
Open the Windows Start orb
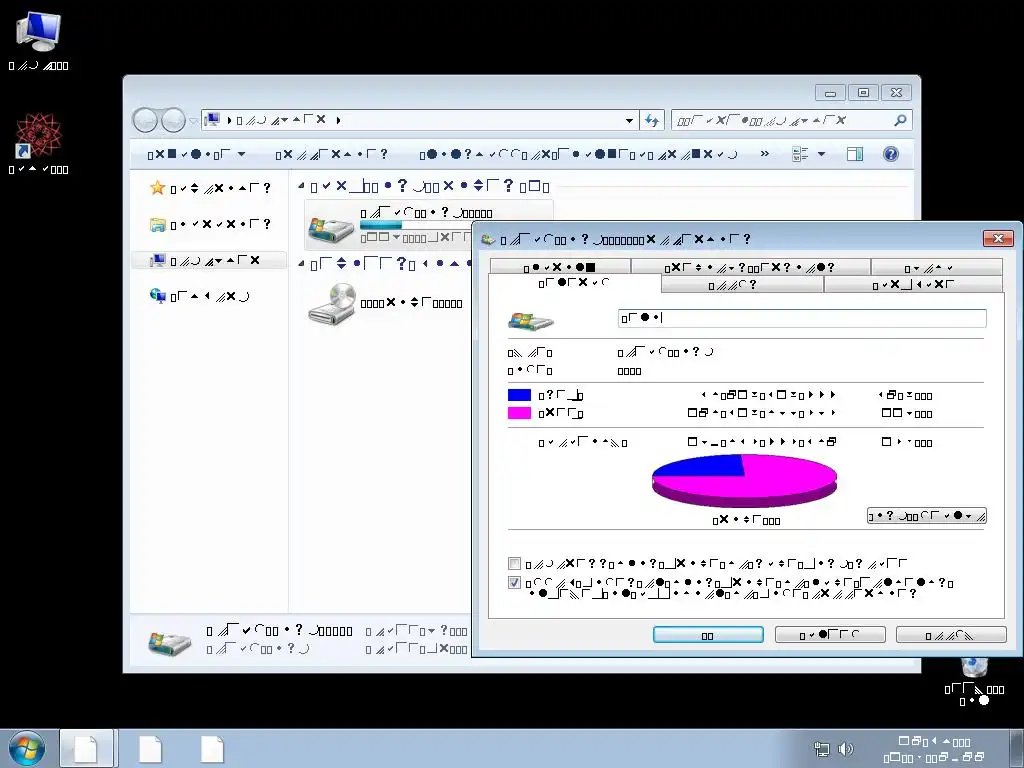(x=27, y=748)
